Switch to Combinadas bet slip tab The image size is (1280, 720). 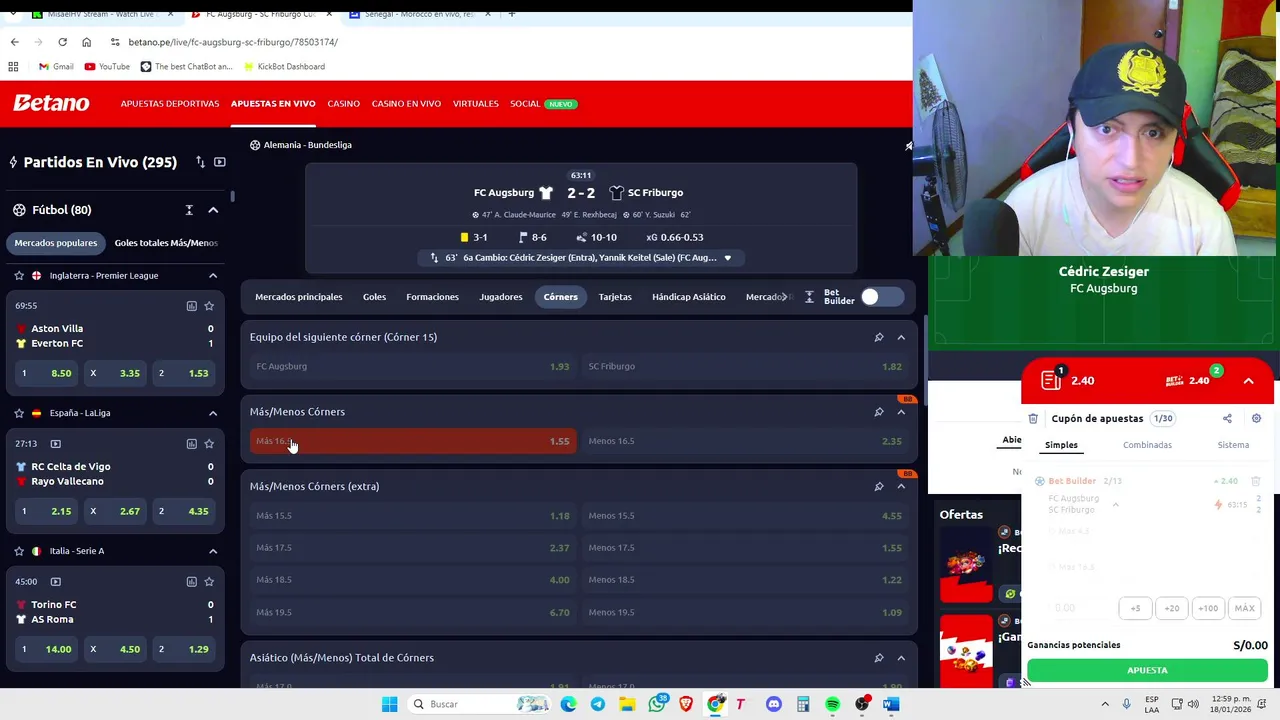[1147, 445]
